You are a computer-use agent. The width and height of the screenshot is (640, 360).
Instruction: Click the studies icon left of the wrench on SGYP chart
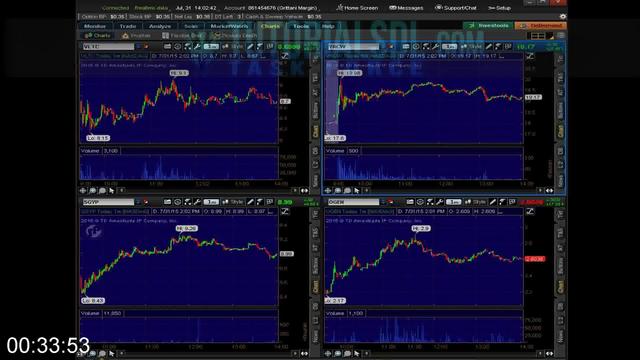pyautogui.click(x=187, y=202)
